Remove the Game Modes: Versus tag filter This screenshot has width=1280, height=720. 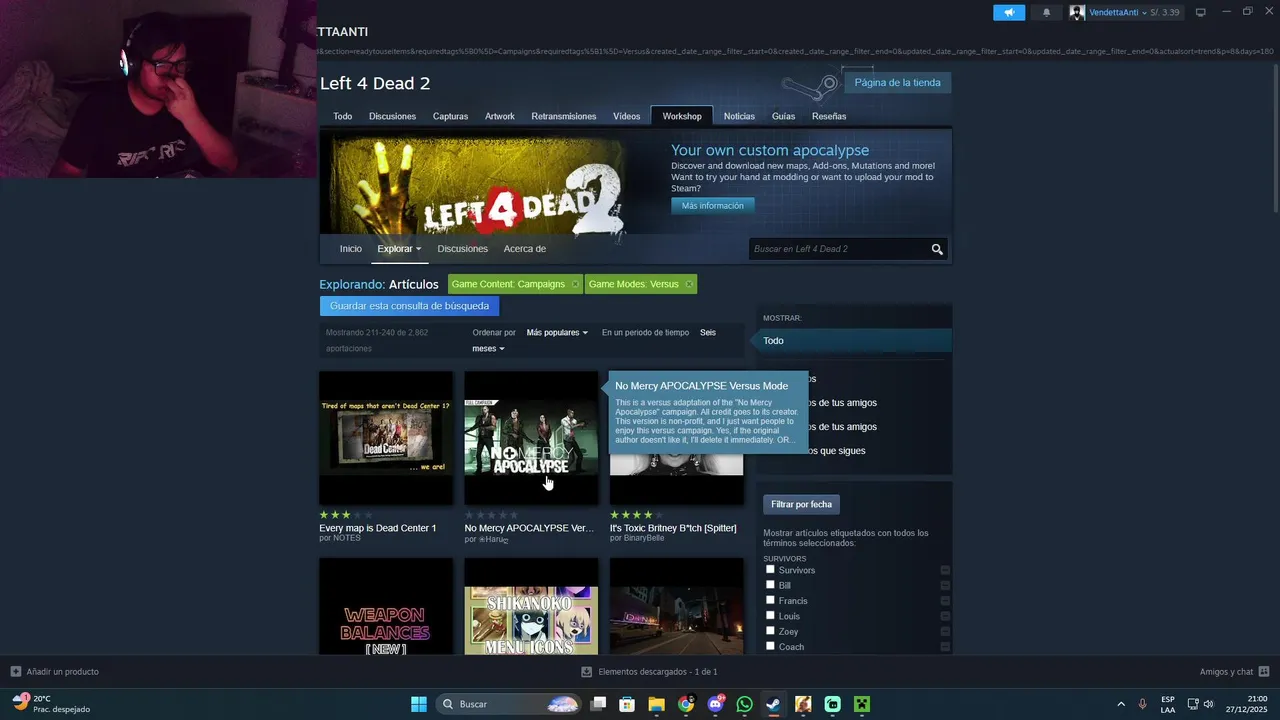click(x=689, y=284)
